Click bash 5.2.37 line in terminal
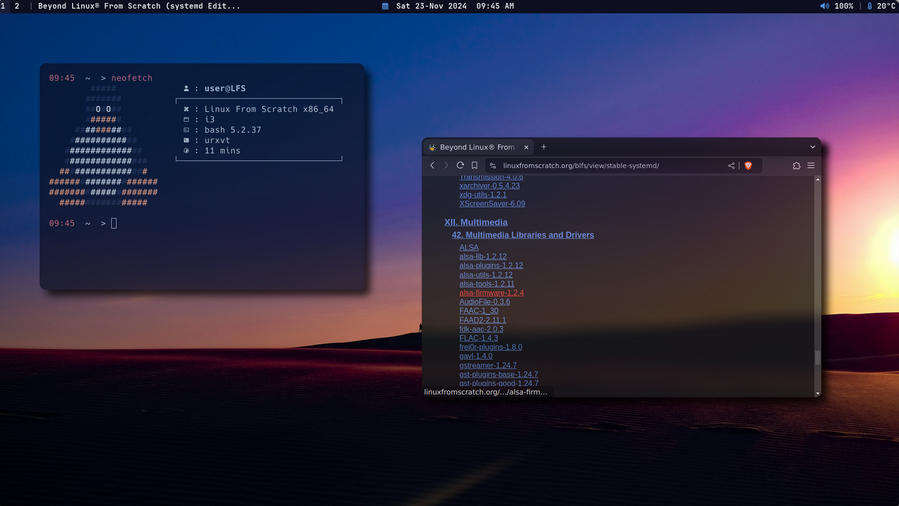 (x=232, y=130)
